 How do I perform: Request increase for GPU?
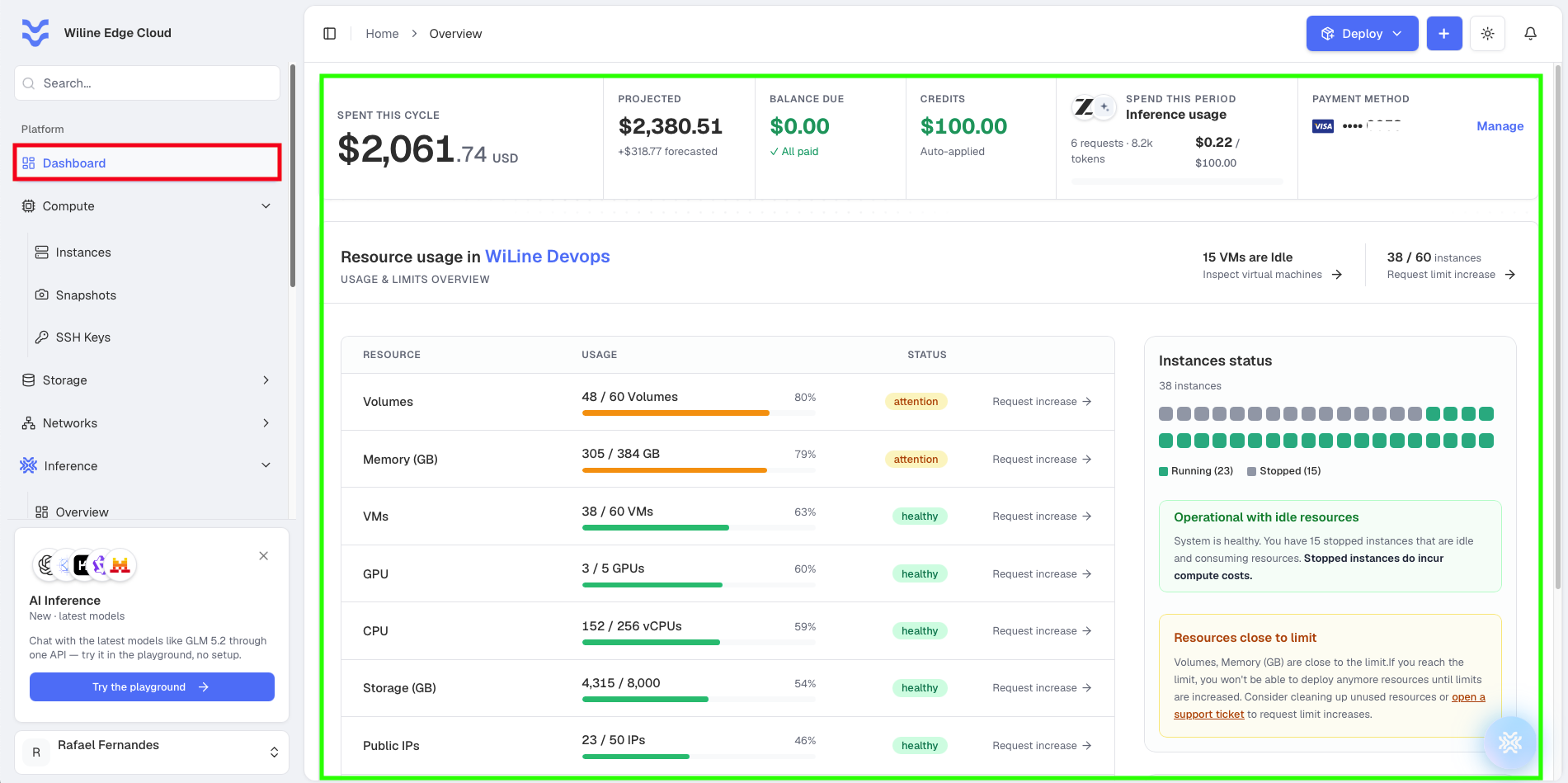click(x=1042, y=574)
